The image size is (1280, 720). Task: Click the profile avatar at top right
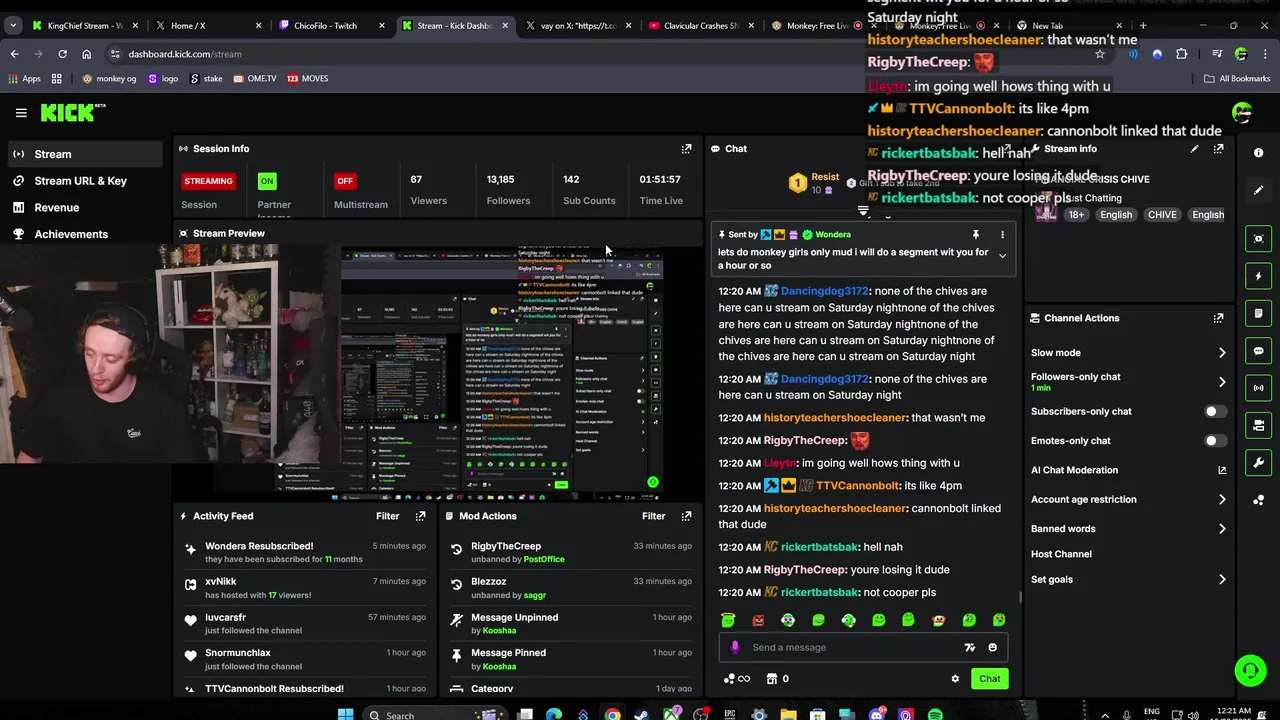pos(1242,113)
